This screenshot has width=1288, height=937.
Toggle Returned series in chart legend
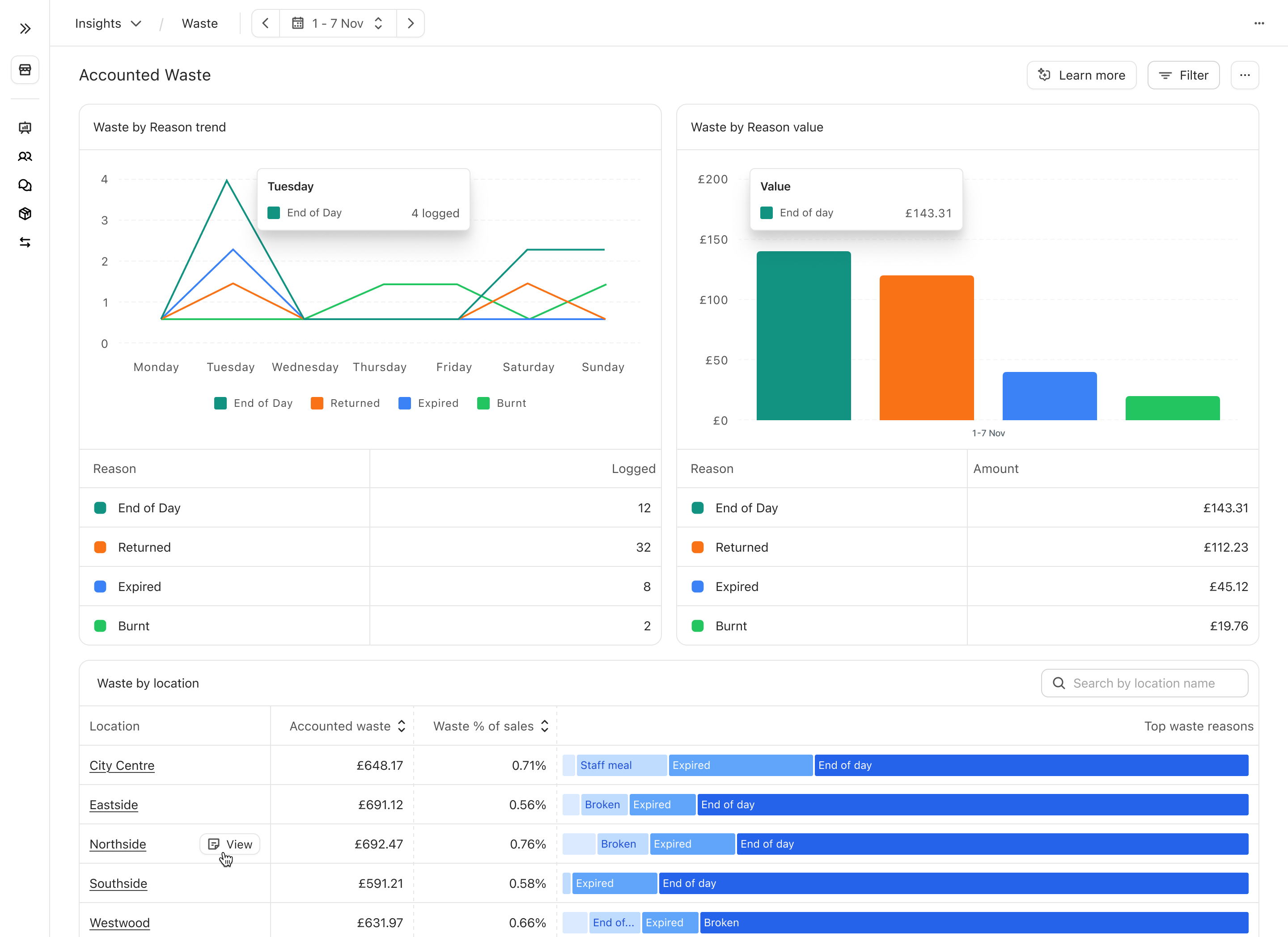pos(345,404)
